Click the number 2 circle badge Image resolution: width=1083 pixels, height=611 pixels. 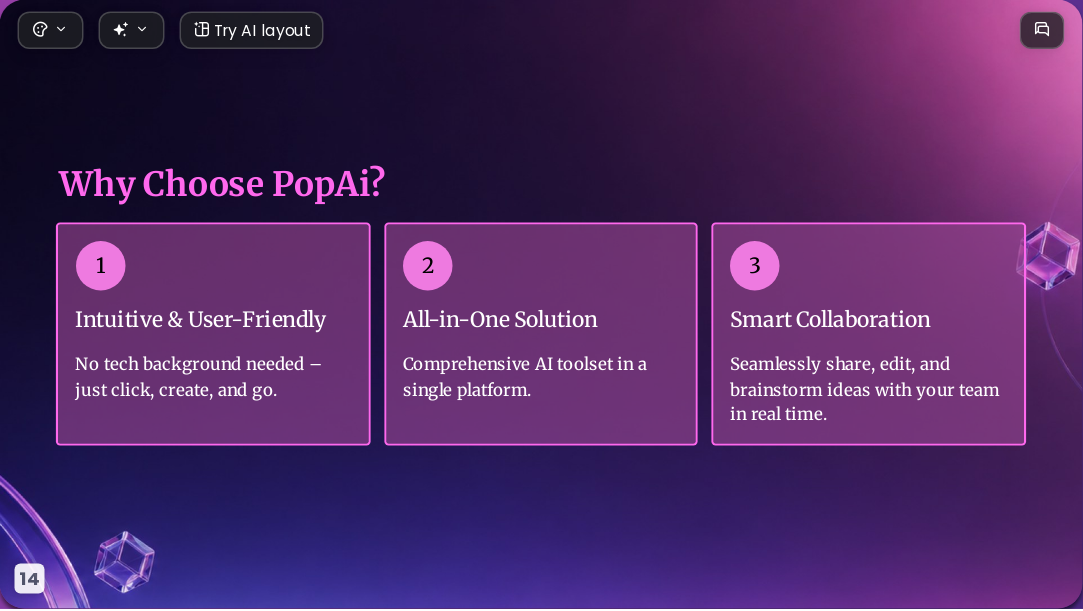click(x=428, y=266)
